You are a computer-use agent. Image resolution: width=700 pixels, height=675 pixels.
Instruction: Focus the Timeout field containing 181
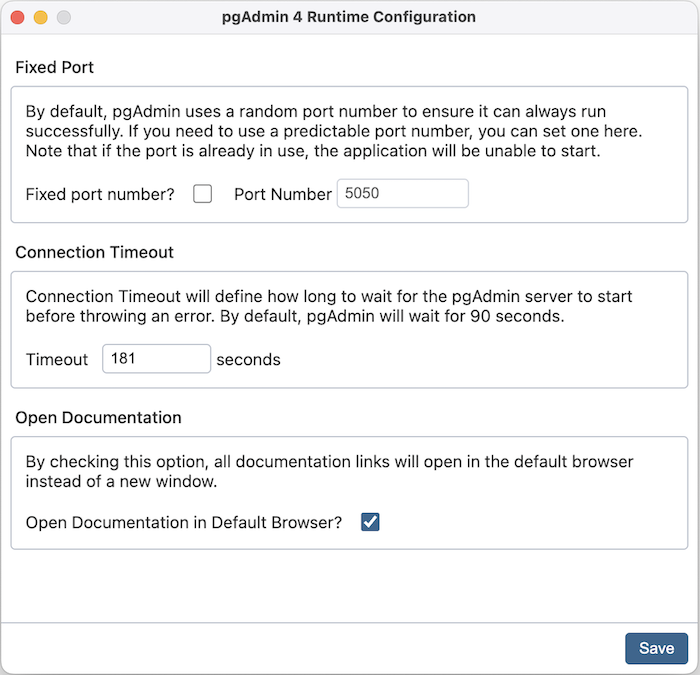click(156, 359)
